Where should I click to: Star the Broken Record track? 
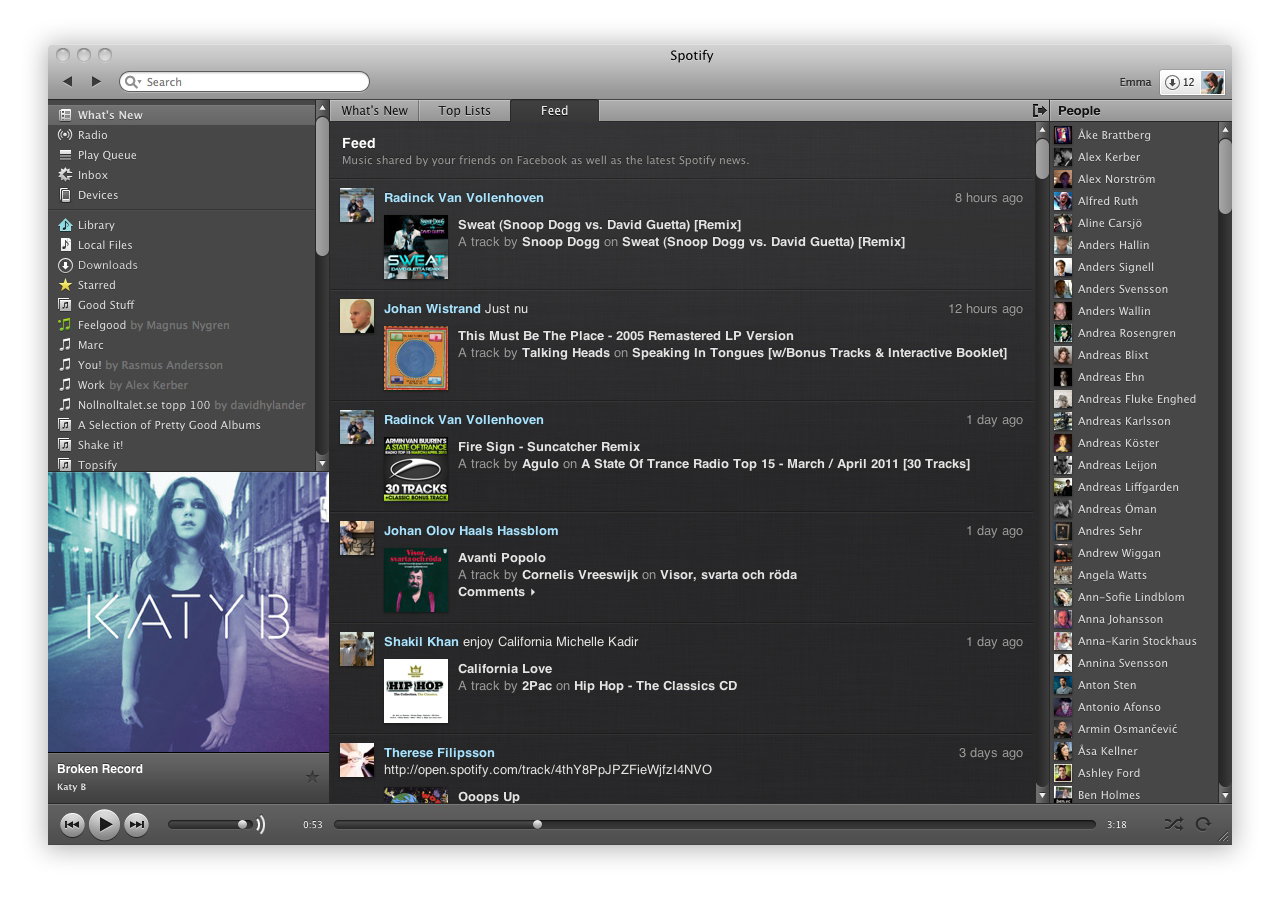pyautogui.click(x=312, y=777)
